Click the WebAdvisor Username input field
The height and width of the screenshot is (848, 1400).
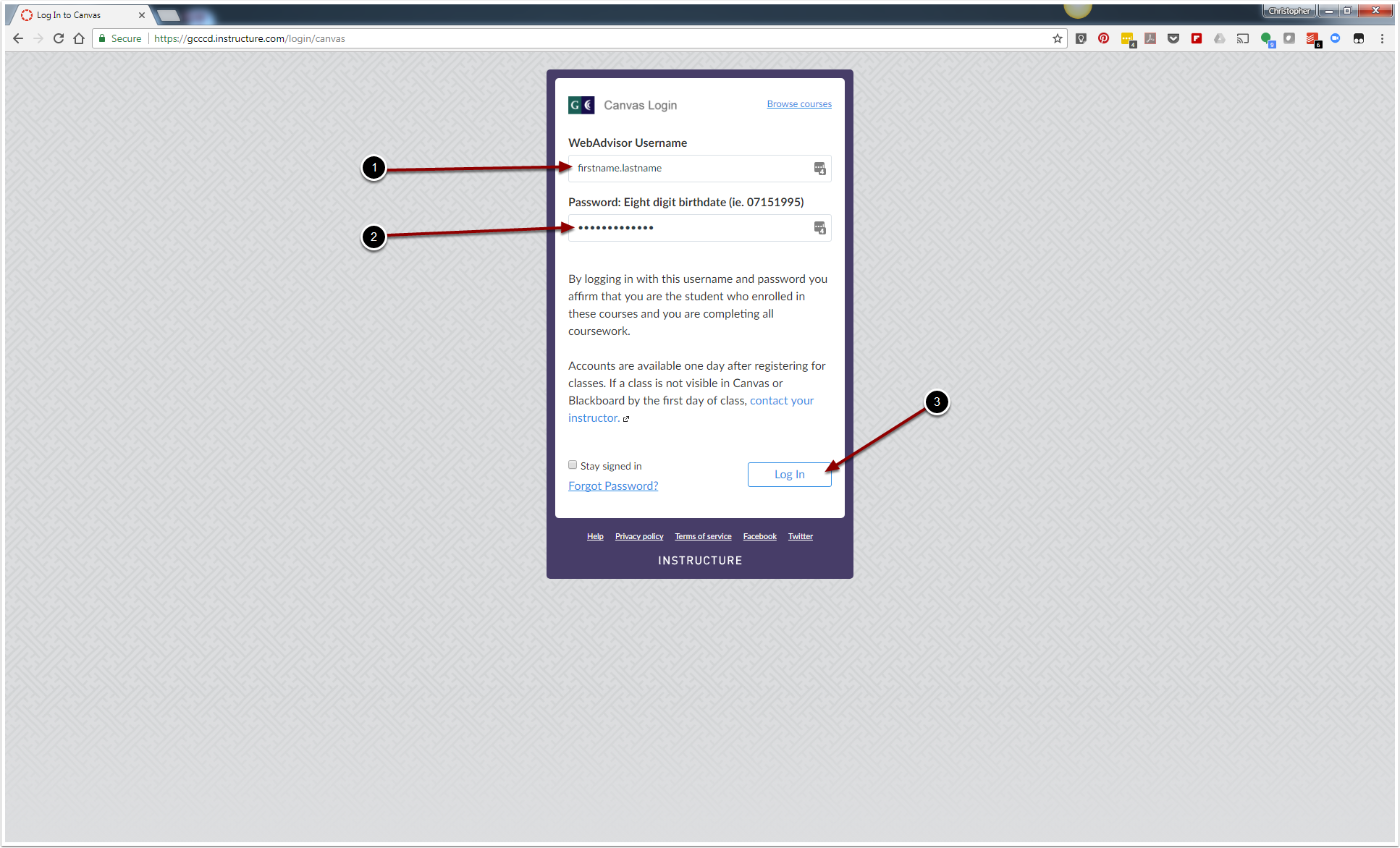pyautogui.click(x=688, y=169)
